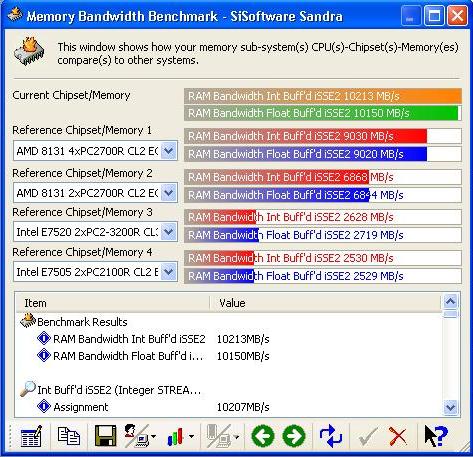Image resolution: width=473 pixels, height=457 pixels.
Task: Open the Reference Chipset/Memory 4 dropdown
Action: pyautogui.click(x=169, y=272)
